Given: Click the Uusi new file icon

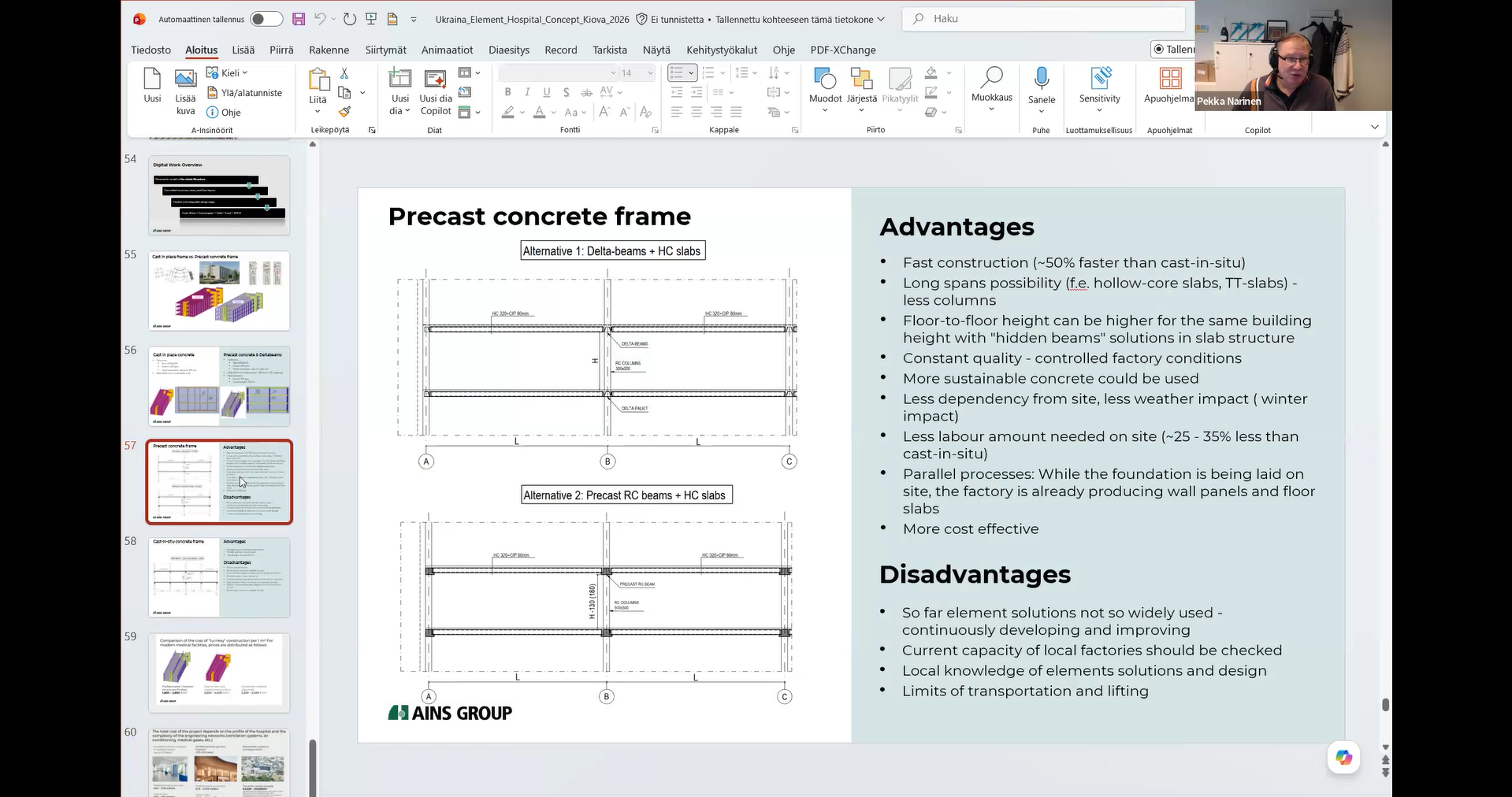Looking at the screenshot, I should pyautogui.click(x=152, y=86).
